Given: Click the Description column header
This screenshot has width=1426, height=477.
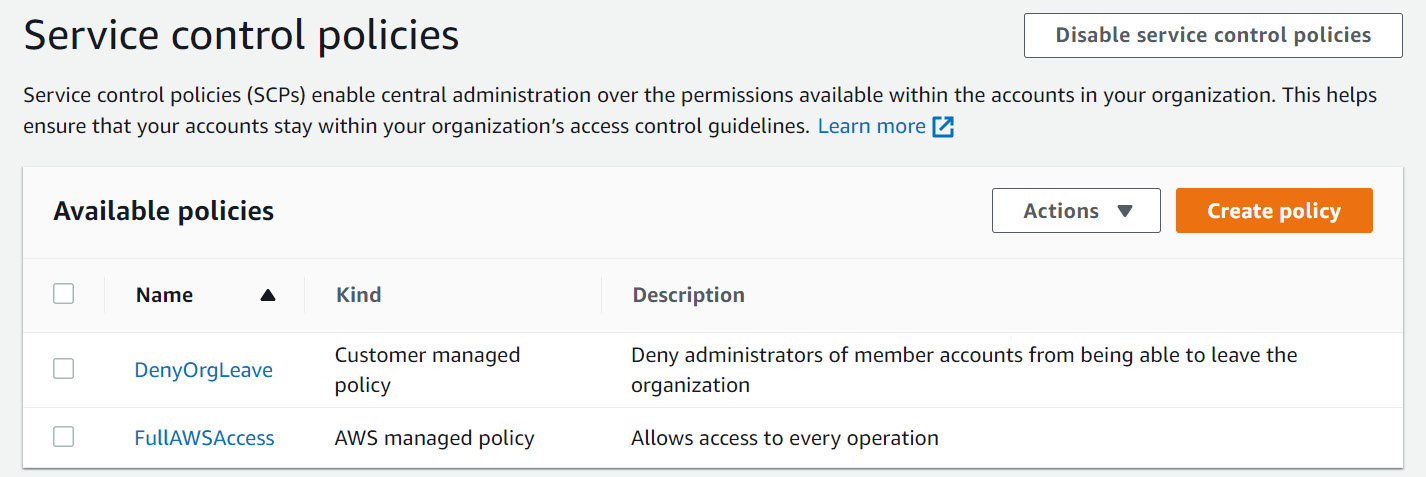Looking at the screenshot, I should (x=689, y=295).
